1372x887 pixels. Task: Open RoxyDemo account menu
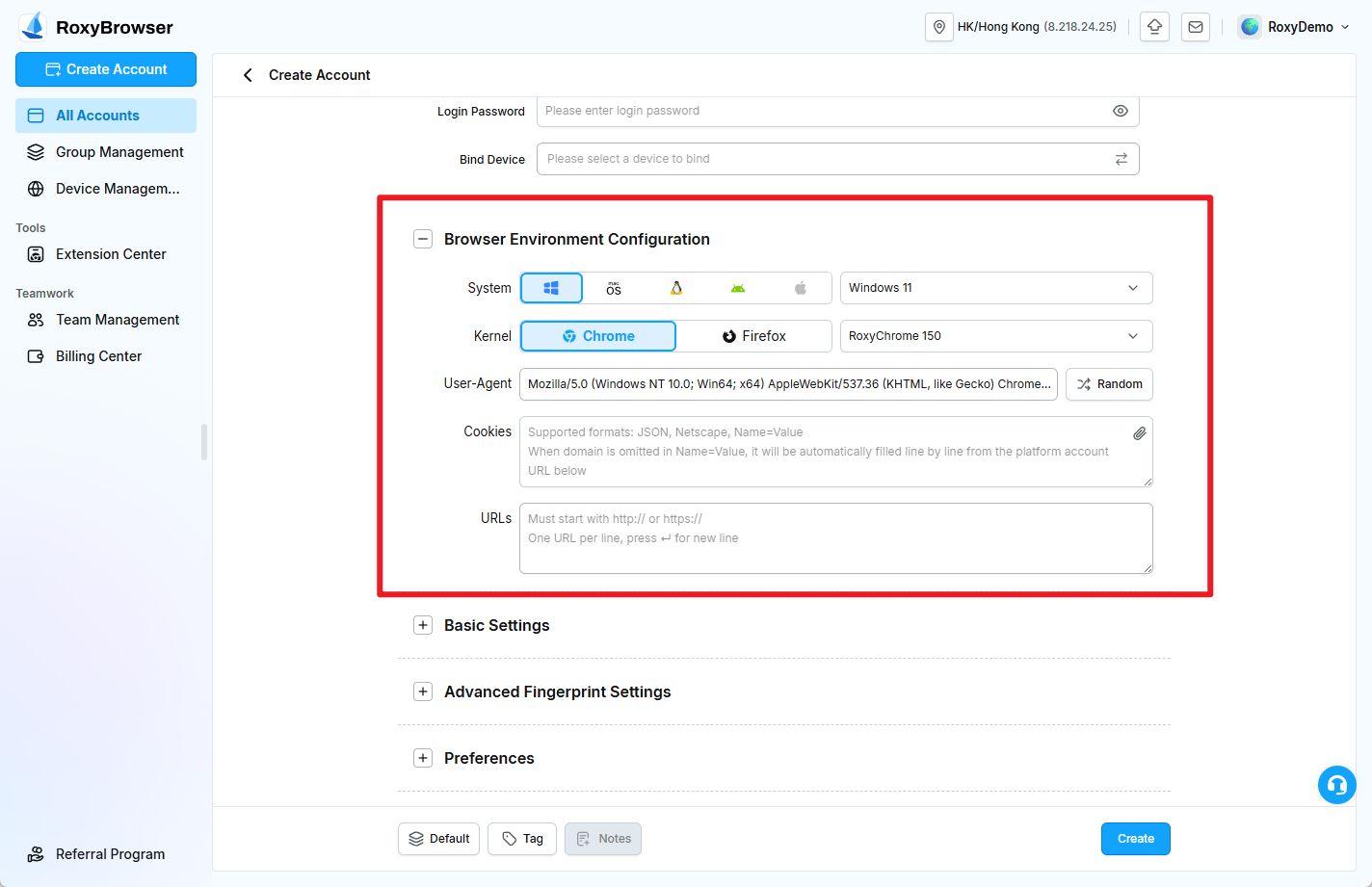pyautogui.click(x=1294, y=27)
